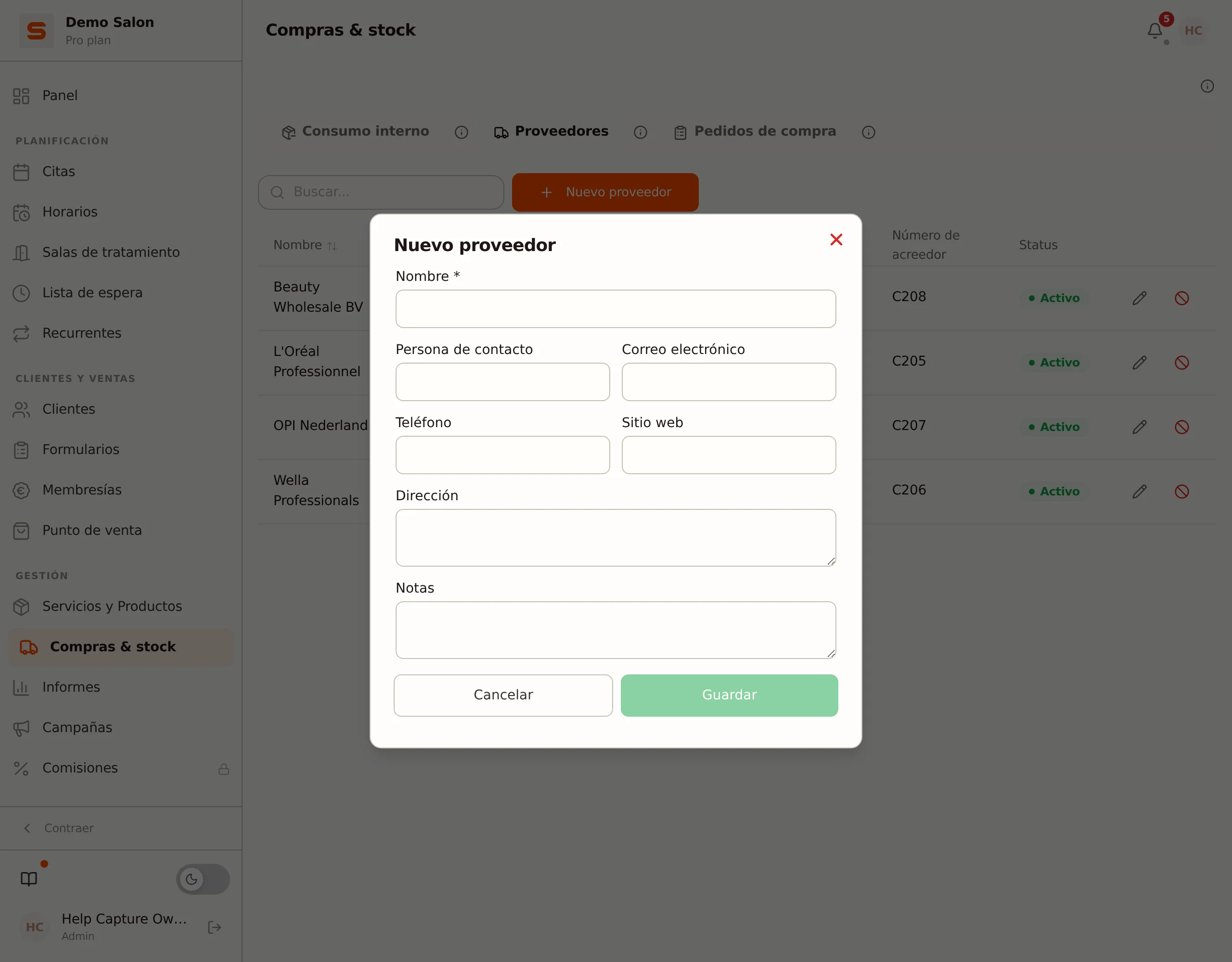1232x962 pixels.
Task: Click the logout icon
Action: coord(214,927)
